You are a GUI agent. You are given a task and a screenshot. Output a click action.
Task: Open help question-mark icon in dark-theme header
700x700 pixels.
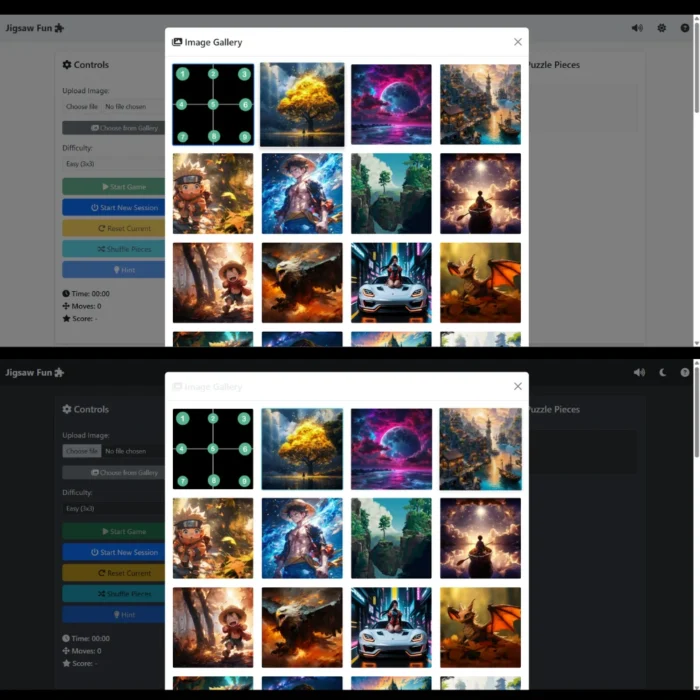pos(685,372)
